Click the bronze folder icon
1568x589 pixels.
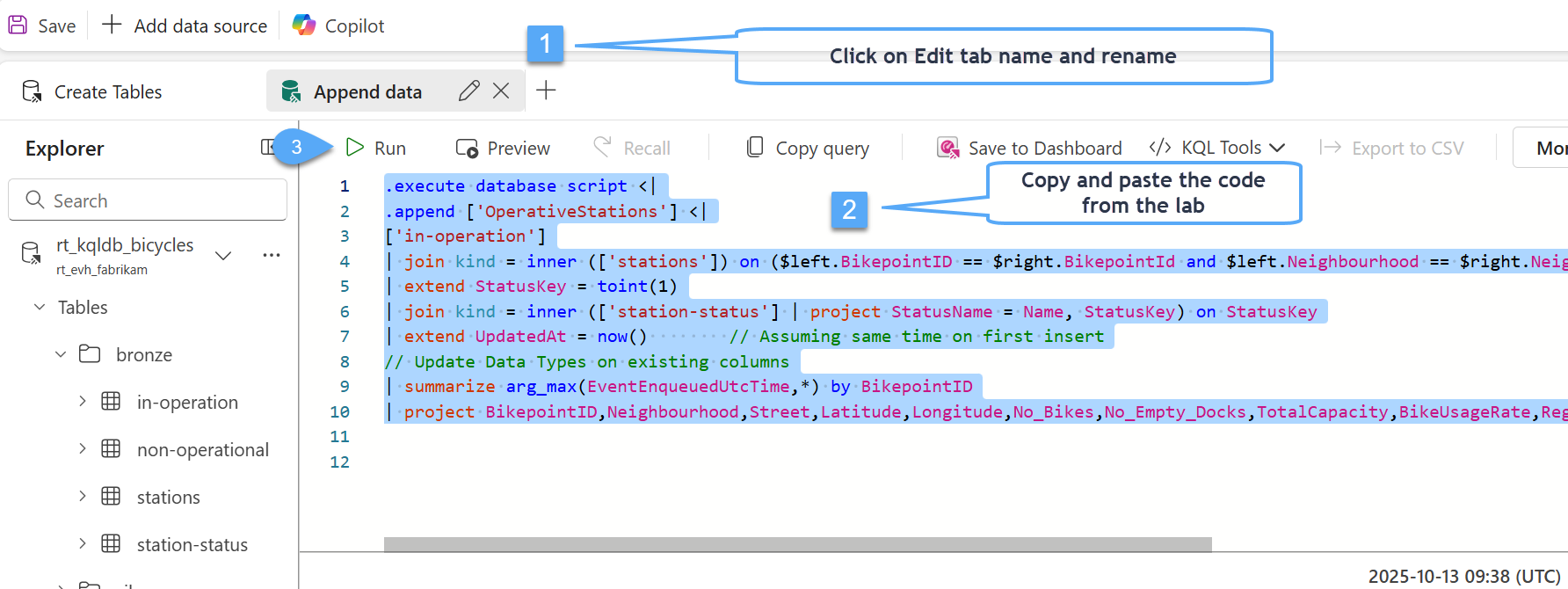tap(90, 354)
